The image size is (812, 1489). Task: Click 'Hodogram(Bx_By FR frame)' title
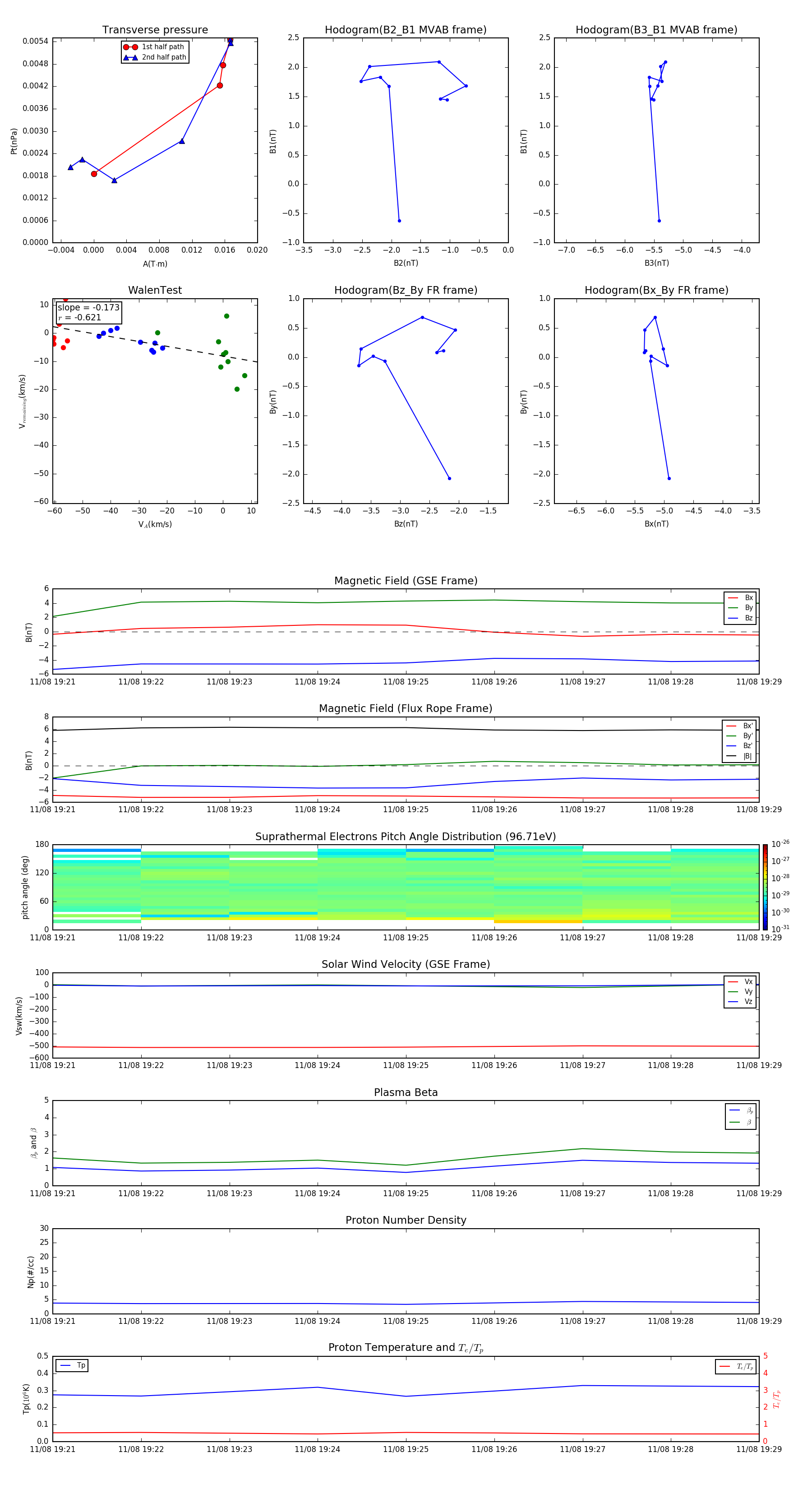tap(656, 290)
